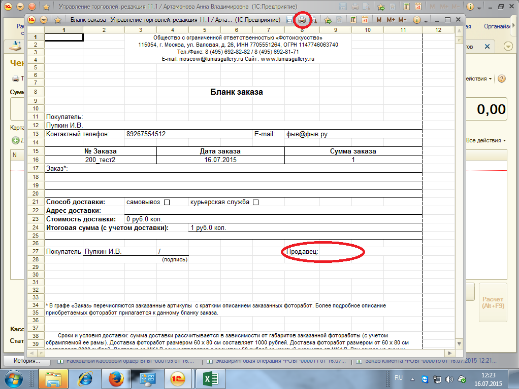Image resolution: width=519 pixels, height=389 pixels.
Task: Select row header 17 in the spreadsheet
Action: (x=36, y=168)
